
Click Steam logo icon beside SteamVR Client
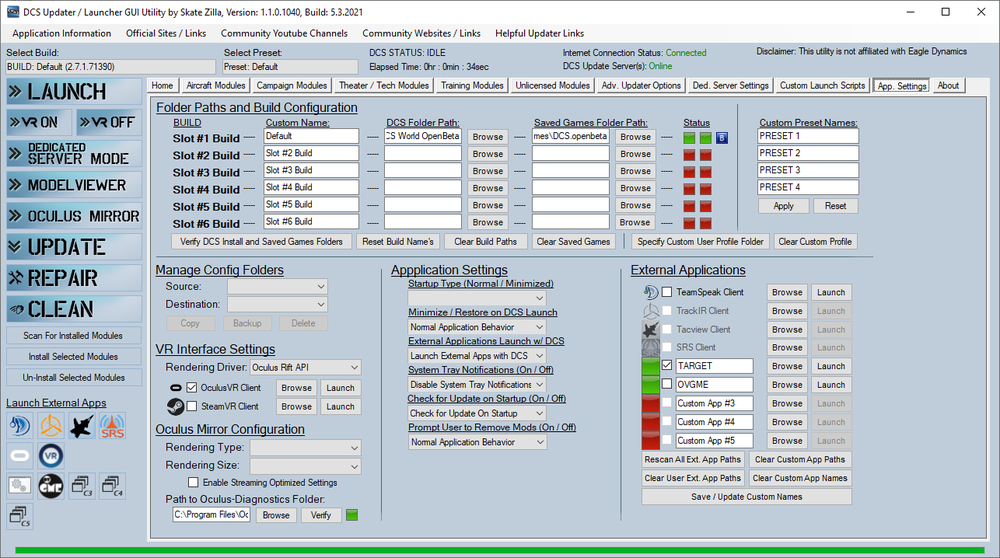click(x=175, y=406)
